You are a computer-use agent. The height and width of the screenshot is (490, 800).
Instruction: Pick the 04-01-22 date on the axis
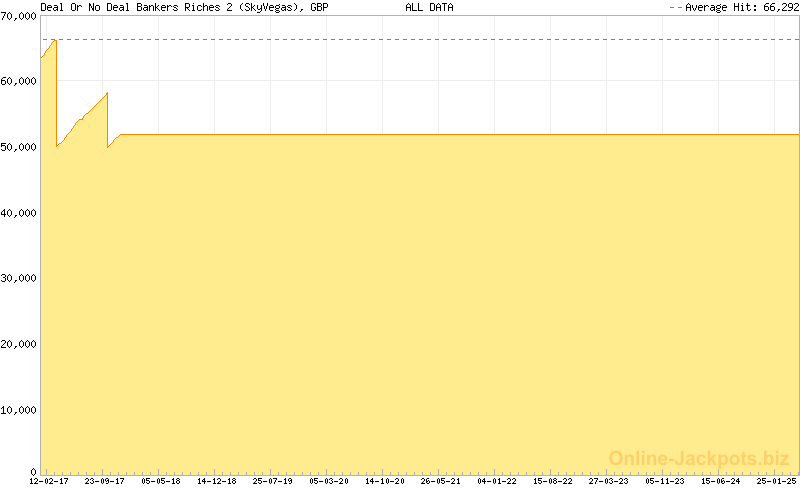tap(497, 481)
